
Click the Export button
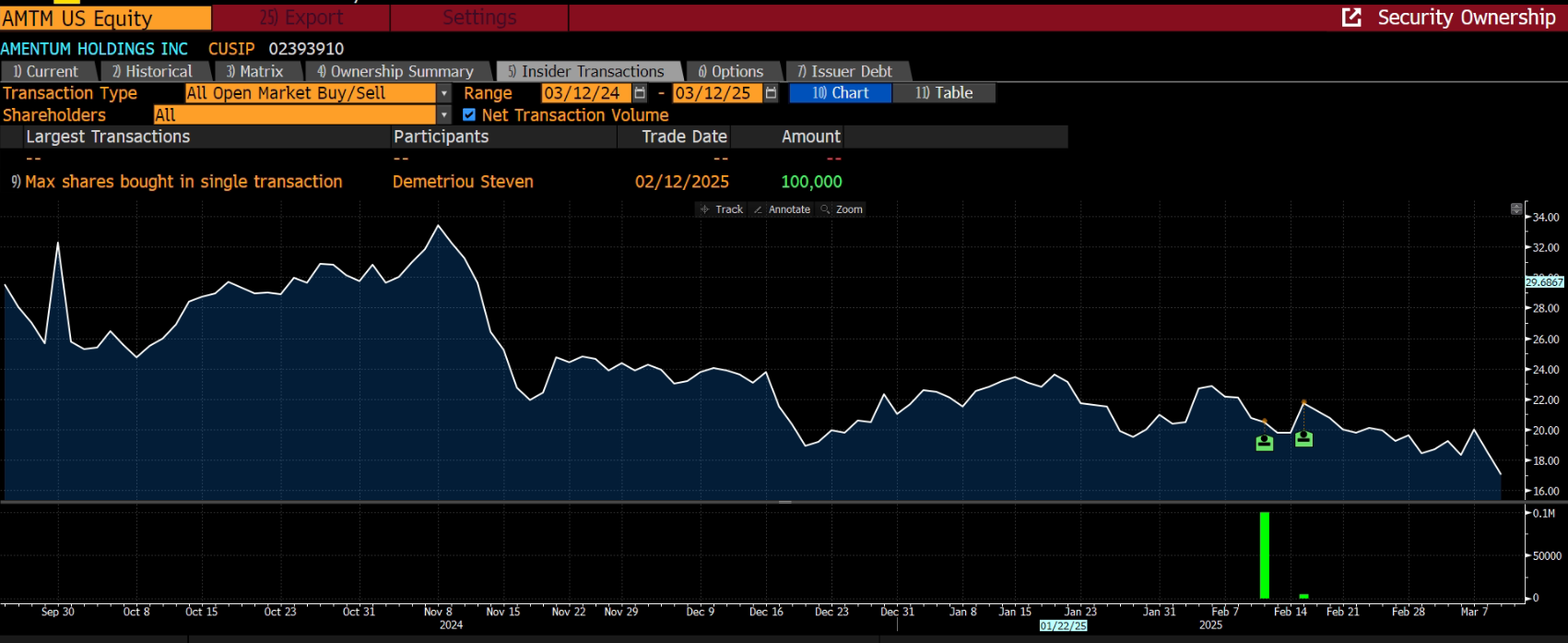click(x=301, y=18)
